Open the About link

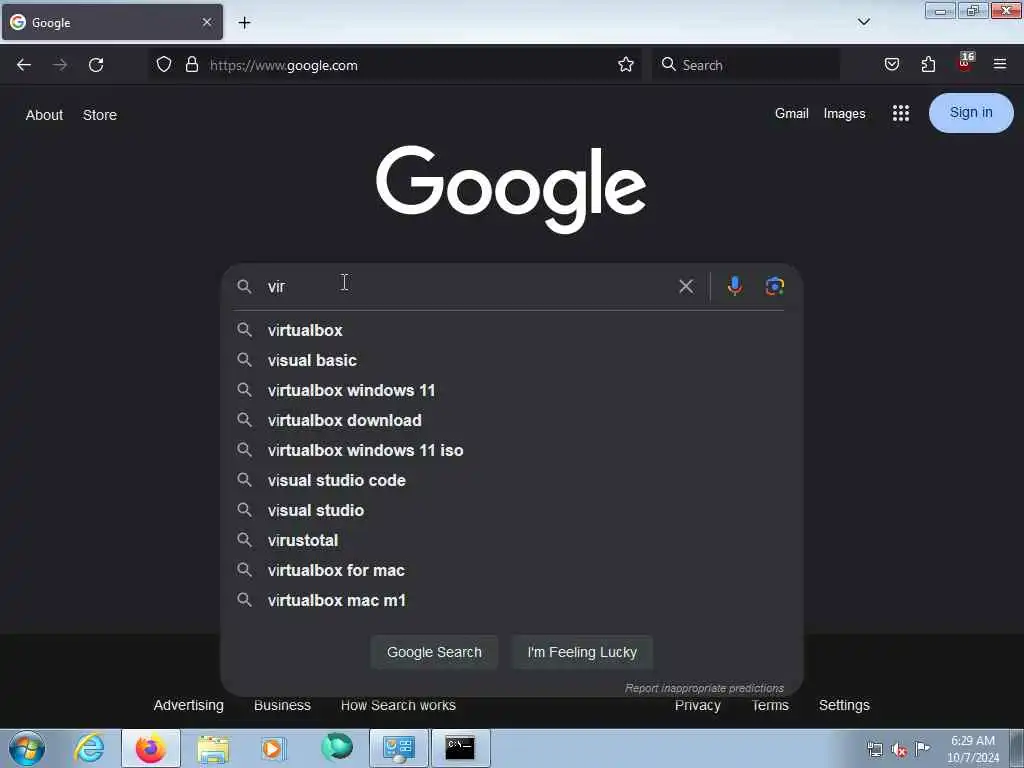tap(44, 115)
